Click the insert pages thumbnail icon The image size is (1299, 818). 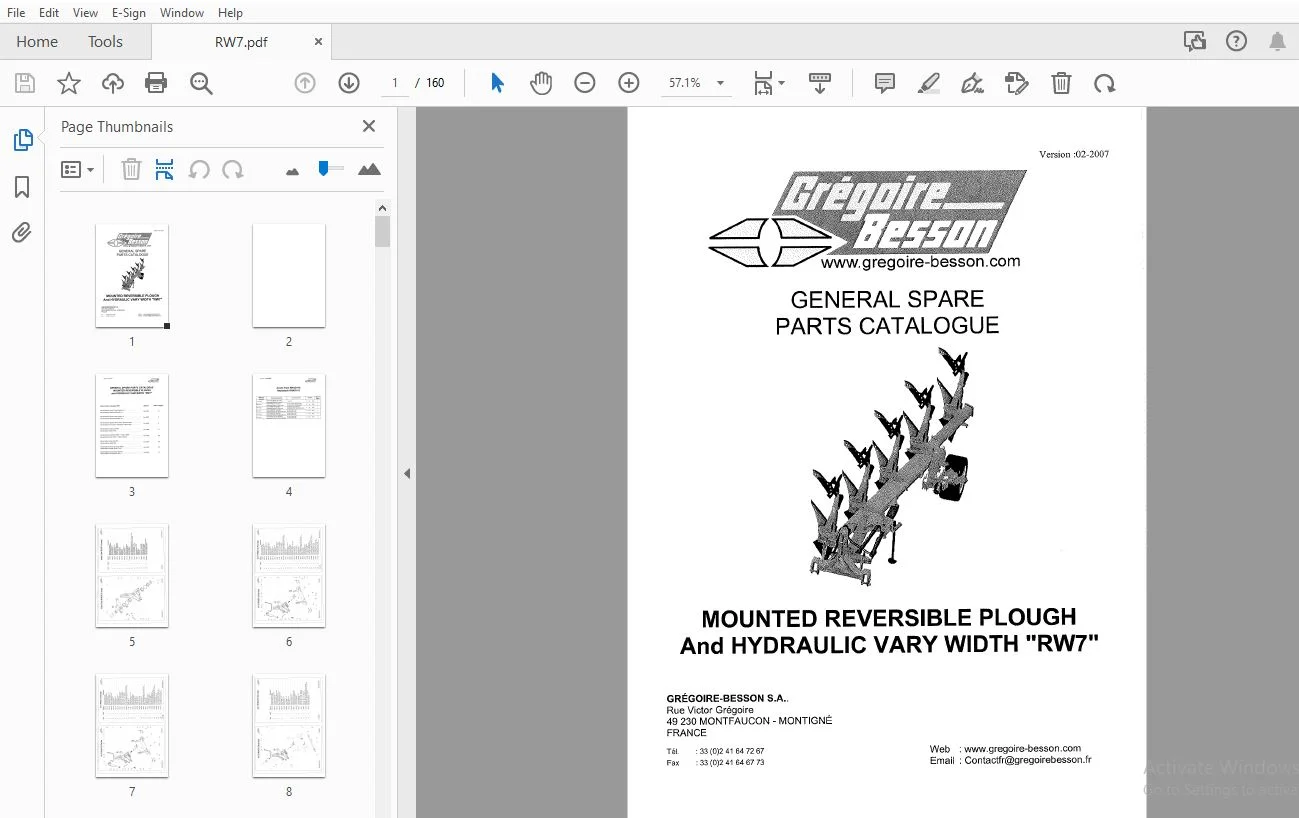click(165, 170)
